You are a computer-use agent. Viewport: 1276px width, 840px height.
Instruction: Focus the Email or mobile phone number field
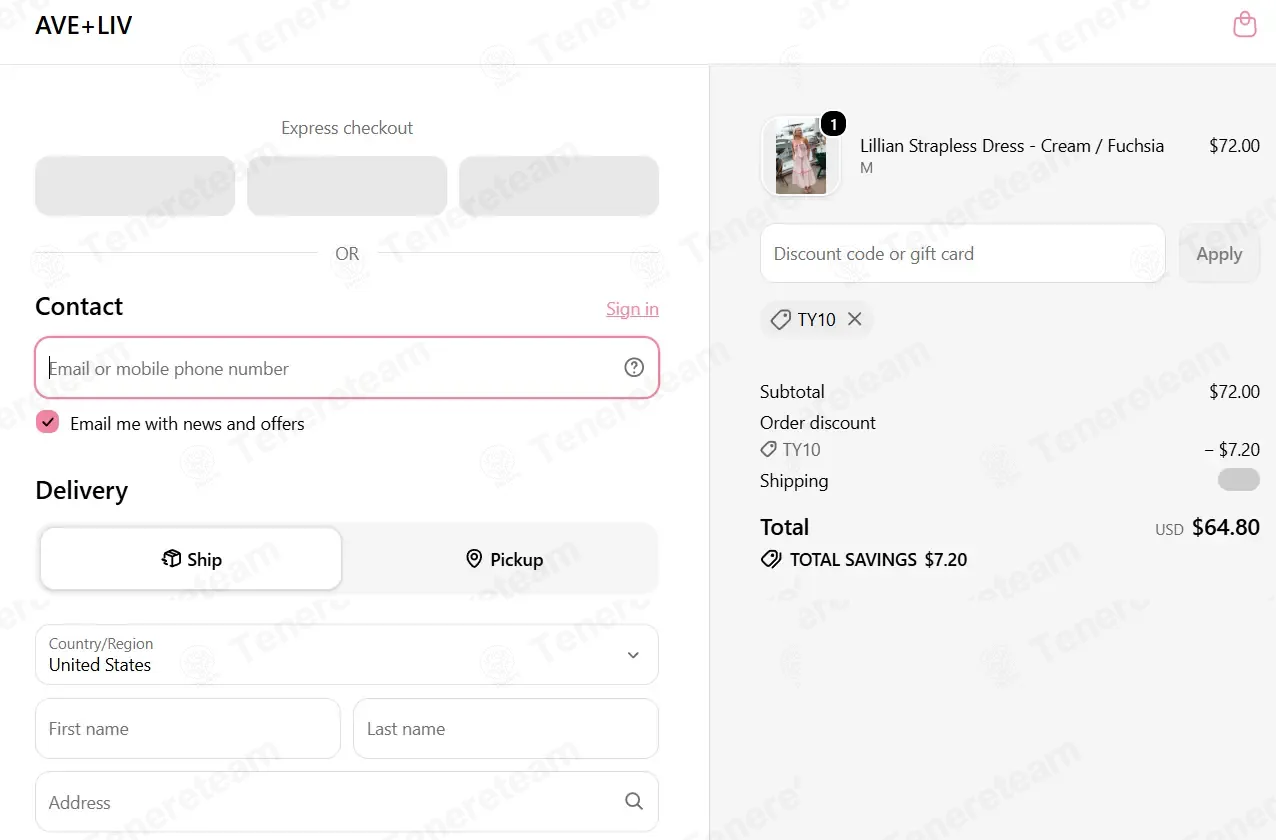[x=346, y=368]
